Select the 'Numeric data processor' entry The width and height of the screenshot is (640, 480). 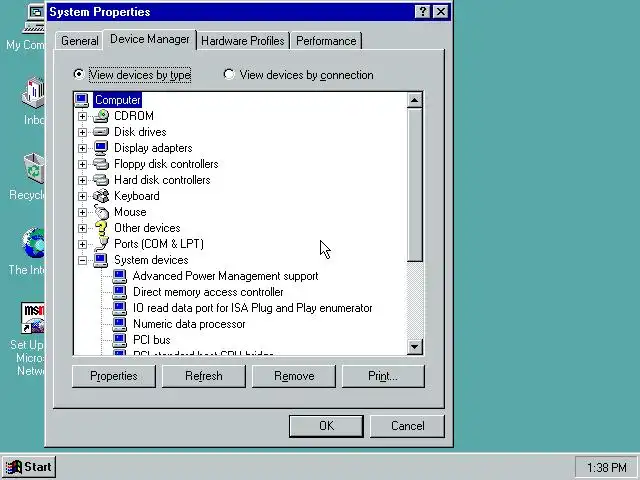coord(189,324)
